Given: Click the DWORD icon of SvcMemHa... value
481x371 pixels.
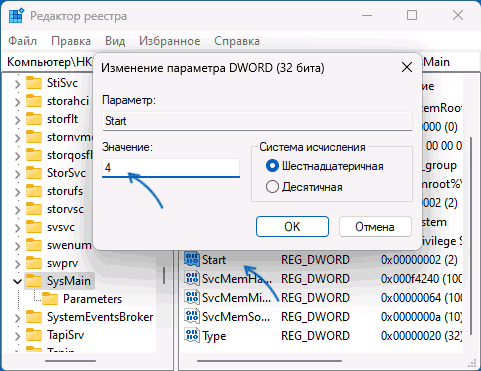Looking at the screenshot, I should pyautogui.click(x=192, y=278).
